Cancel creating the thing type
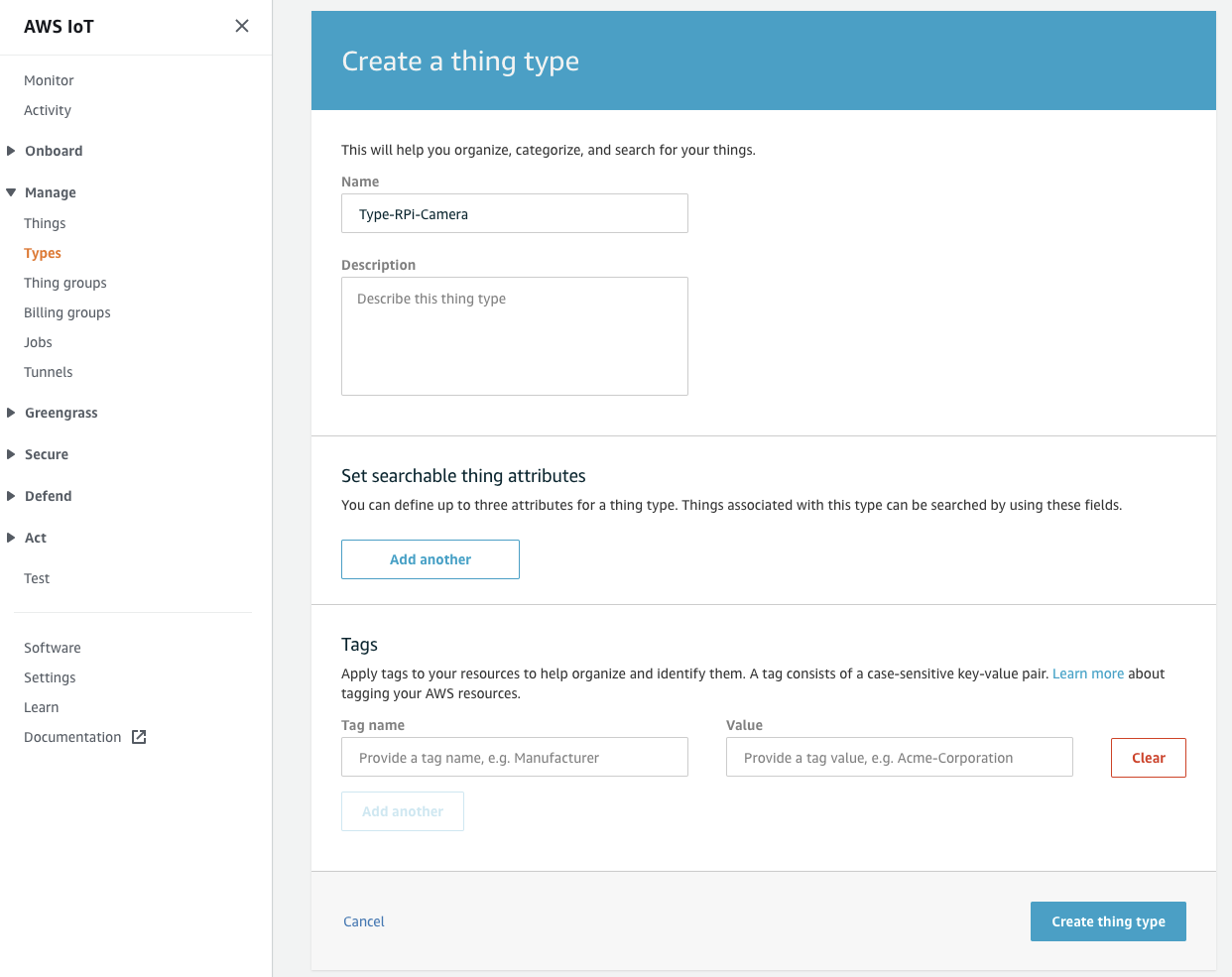The width and height of the screenshot is (1232, 977). (364, 921)
